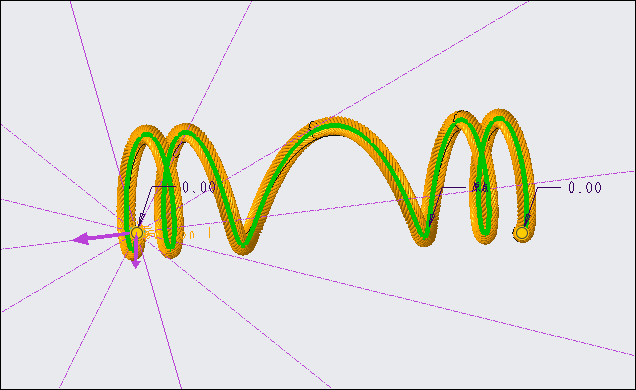Select the leader arrowhead of the left 0.00 dimension
Screen dimensions: 636x390
click(x=141, y=219)
